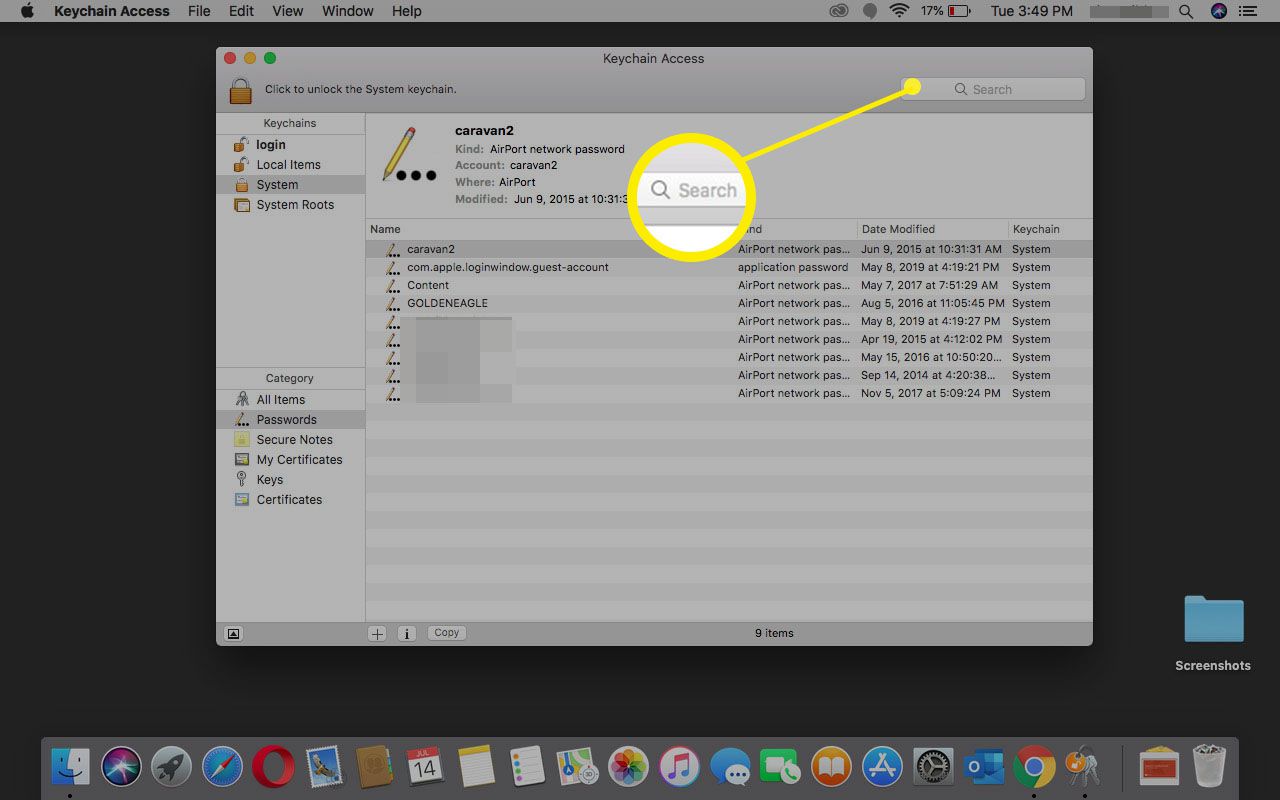Image resolution: width=1280 pixels, height=800 pixels.
Task: Open Google Chrome from the Dock
Action: [1034, 768]
